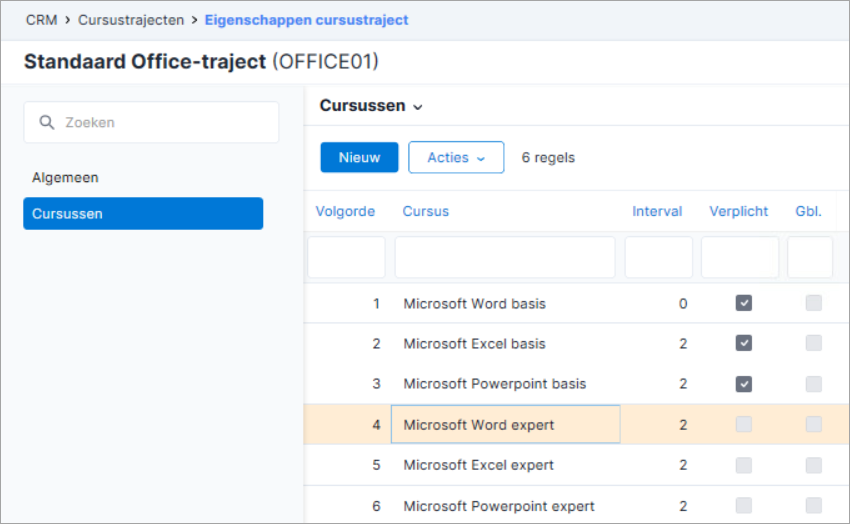Check Gbl. for Microsoft Powerpoint basis

814,384
